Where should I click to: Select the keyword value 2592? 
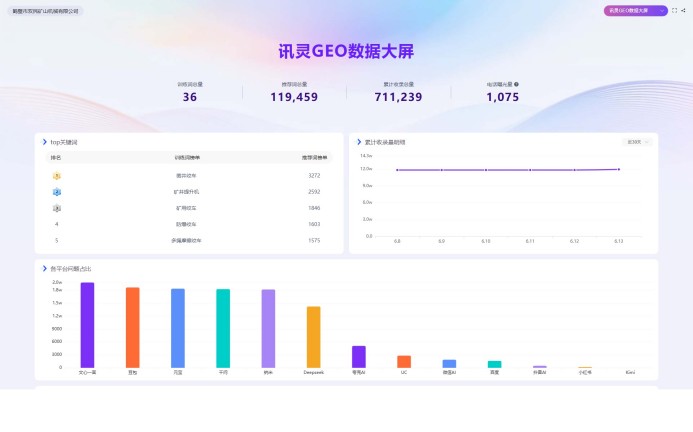pos(314,192)
